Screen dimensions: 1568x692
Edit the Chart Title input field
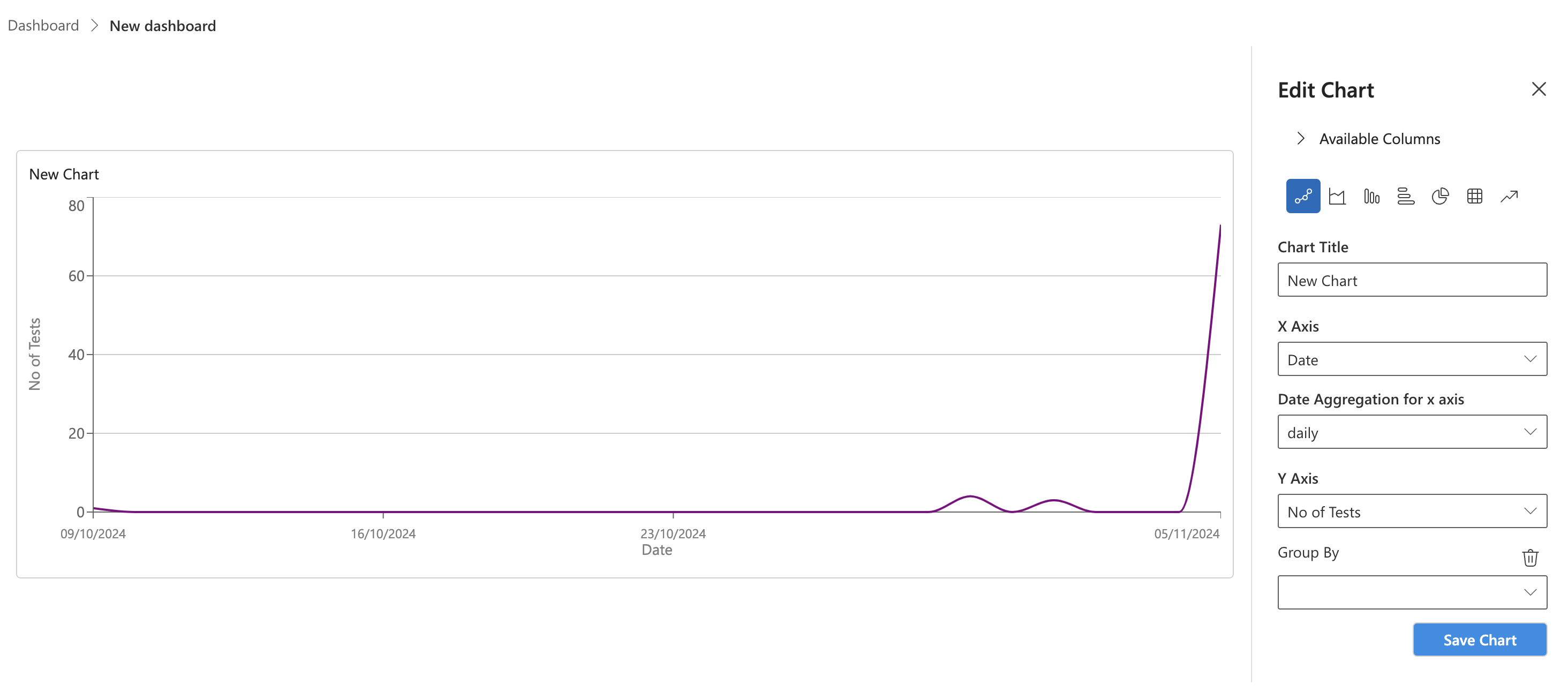[1412, 279]
